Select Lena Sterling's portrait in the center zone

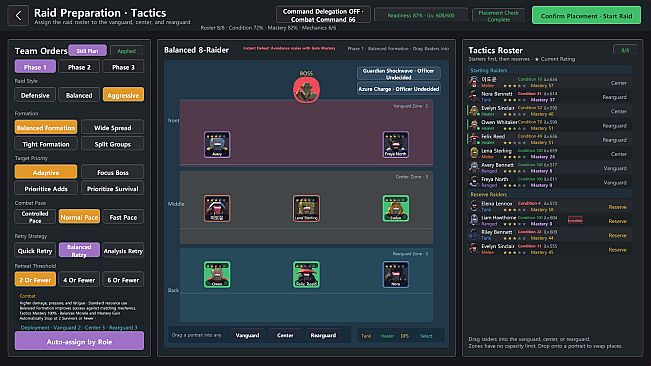click(x=306, y=208)
